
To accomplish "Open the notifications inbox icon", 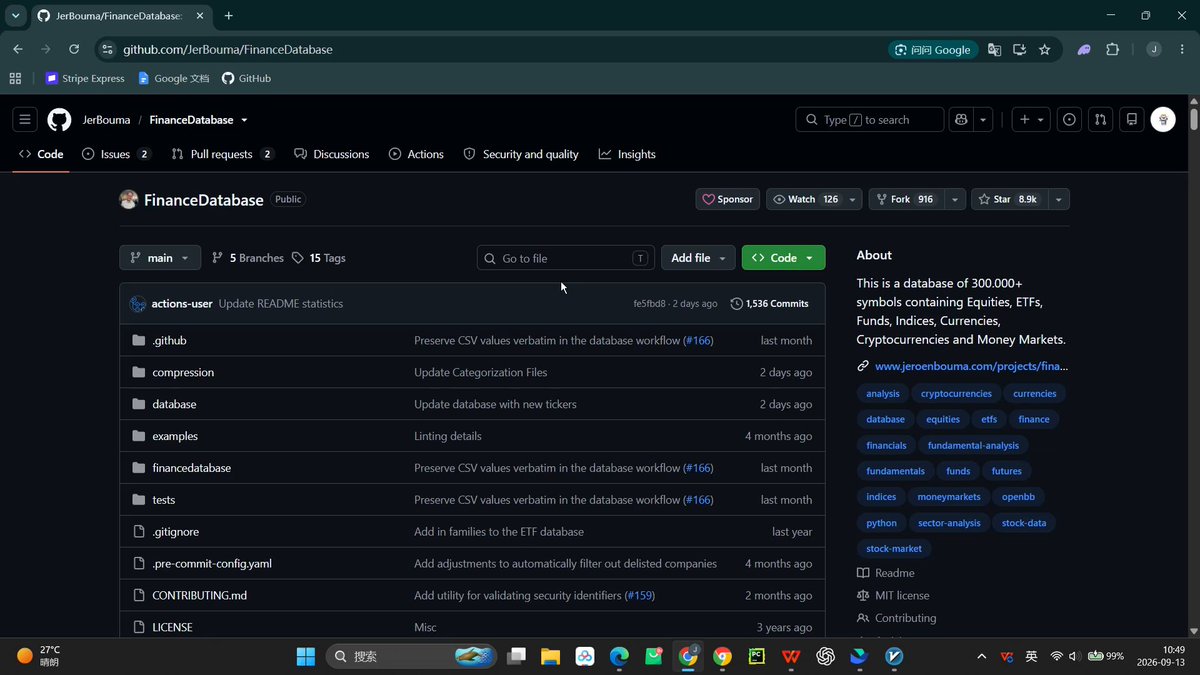I will pyautogui.click(x=1131, y=120).
